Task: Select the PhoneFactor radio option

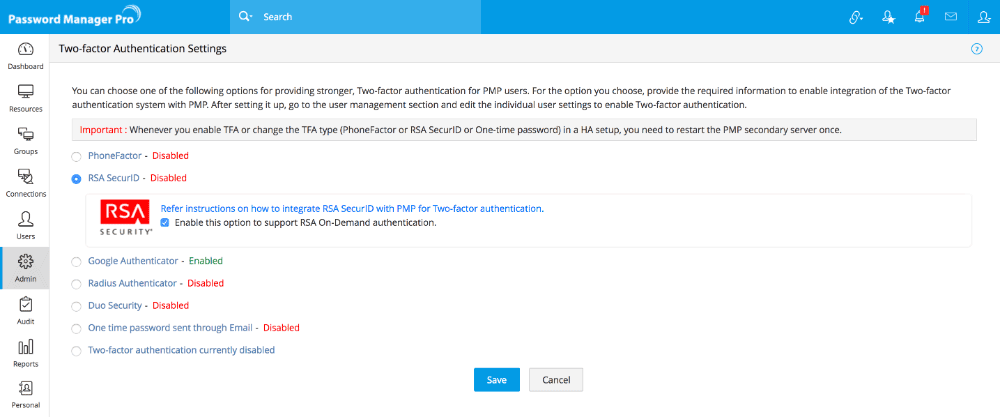Action: click(x=77, y=156)
